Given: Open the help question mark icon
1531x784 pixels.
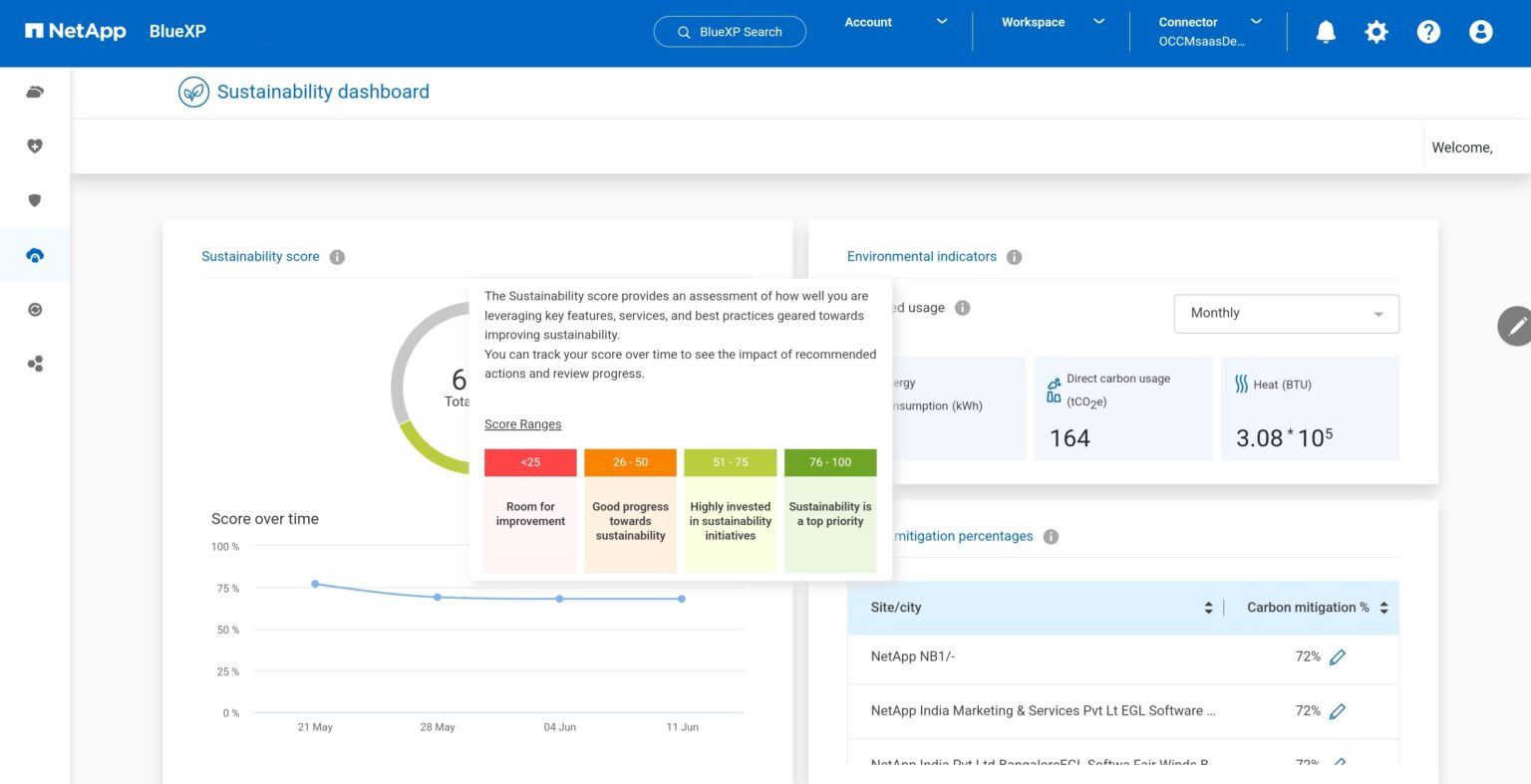Looking at the screenshot, I should coord(1428,32).
